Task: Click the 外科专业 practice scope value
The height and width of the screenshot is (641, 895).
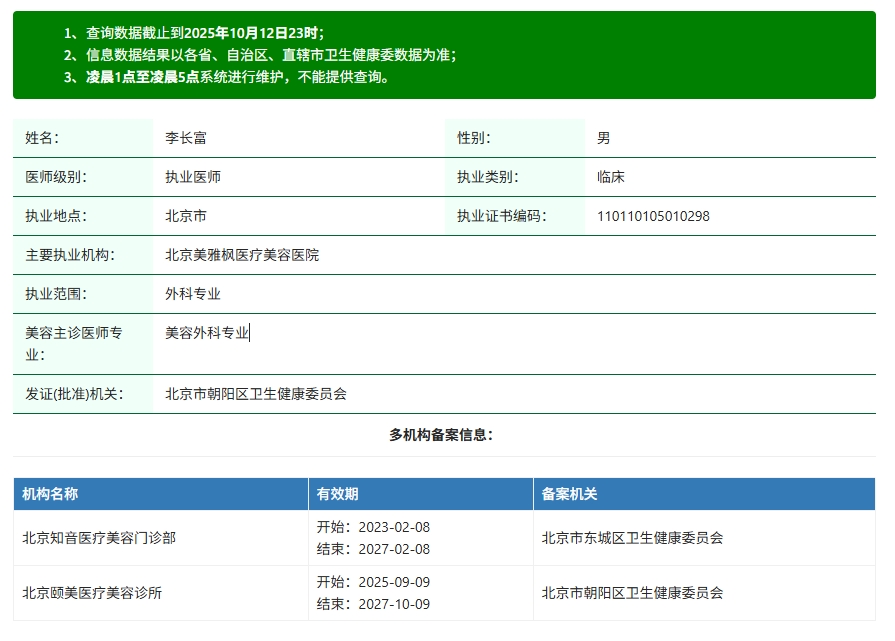Action: coord(193,294)
